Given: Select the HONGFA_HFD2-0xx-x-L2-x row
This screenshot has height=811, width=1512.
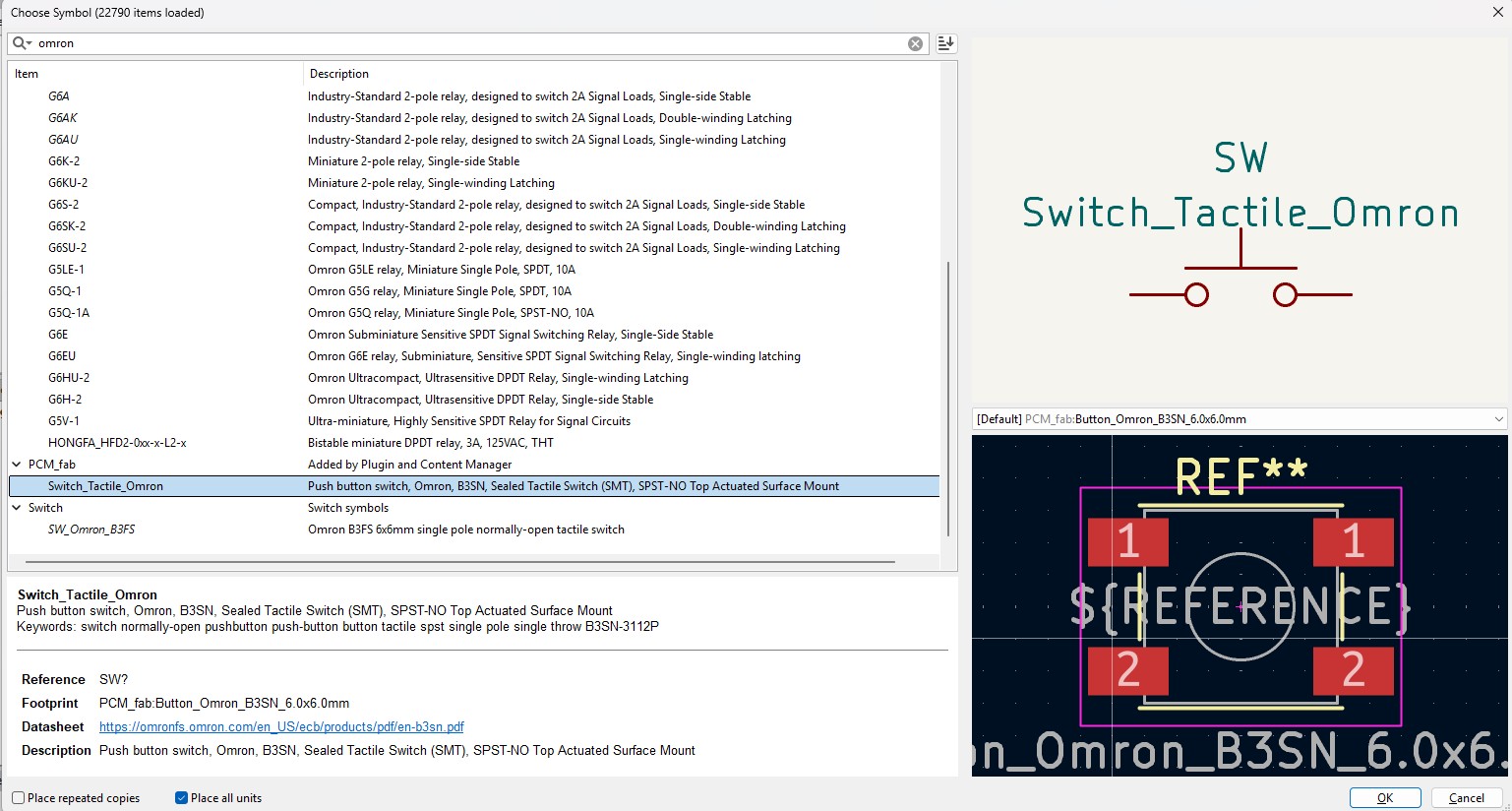Looking at the screenshot, I should (474, 443).
